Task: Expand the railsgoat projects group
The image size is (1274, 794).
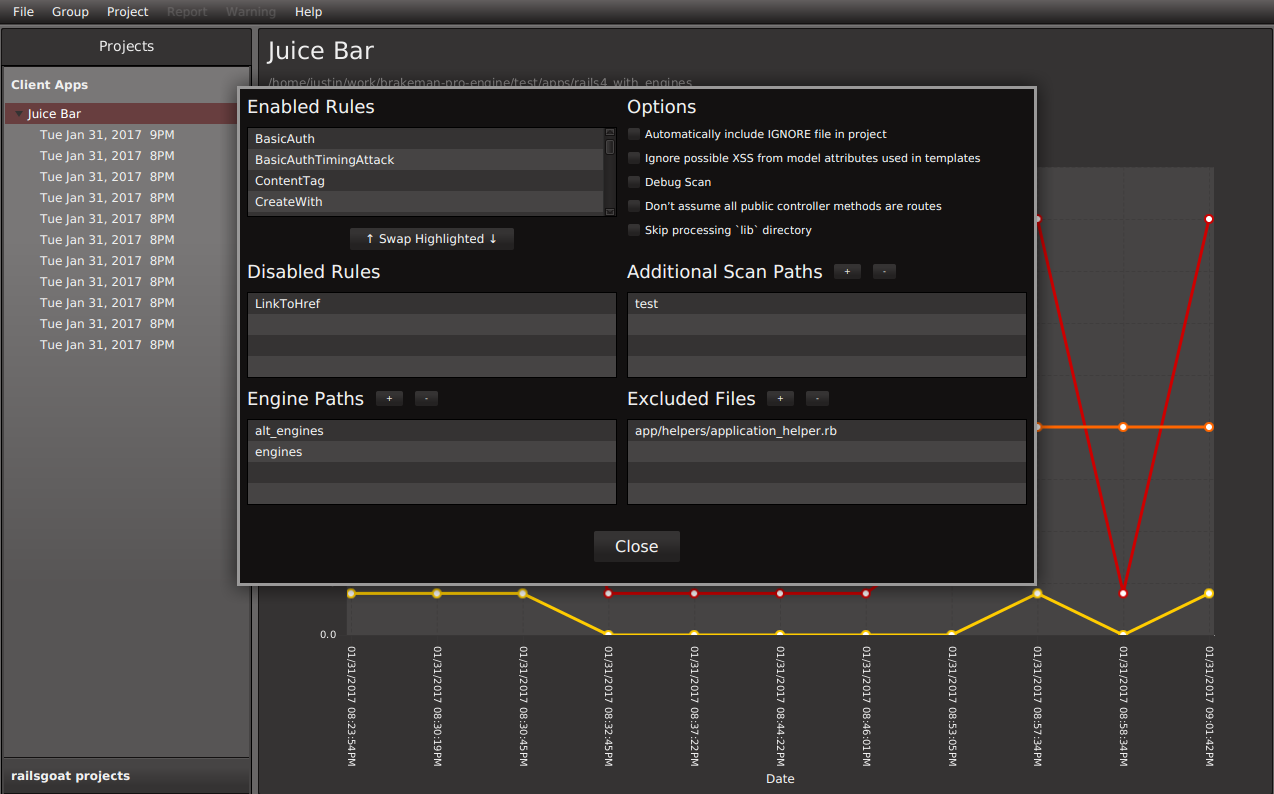Action: [x=125, y=776]
